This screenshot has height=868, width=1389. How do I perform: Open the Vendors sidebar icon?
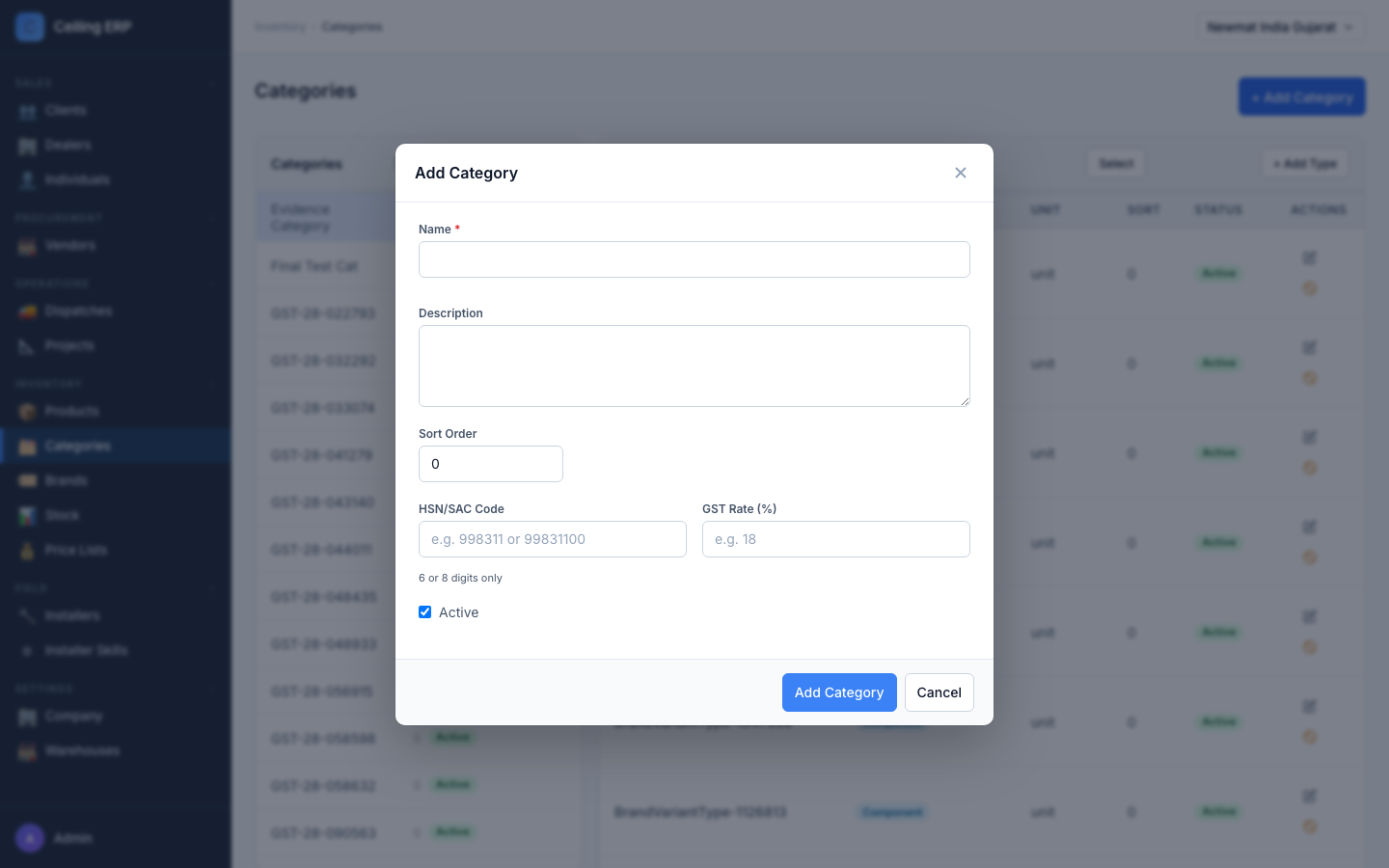(27, 246)
